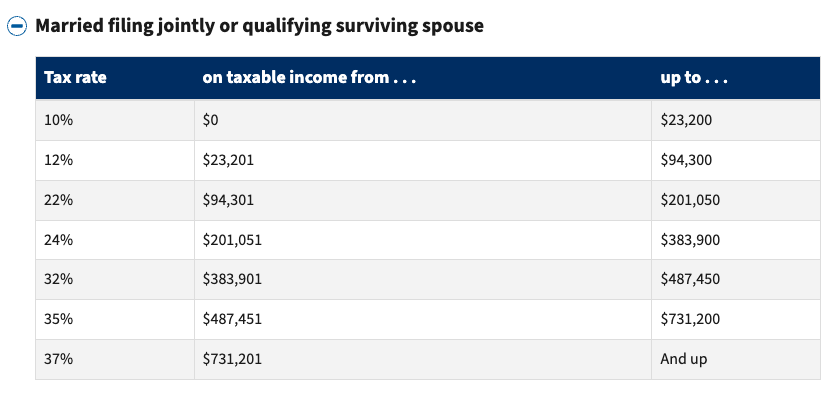Select the 24% tax rate cell
This screenshot has height=400, width=830.
[59, 239]
